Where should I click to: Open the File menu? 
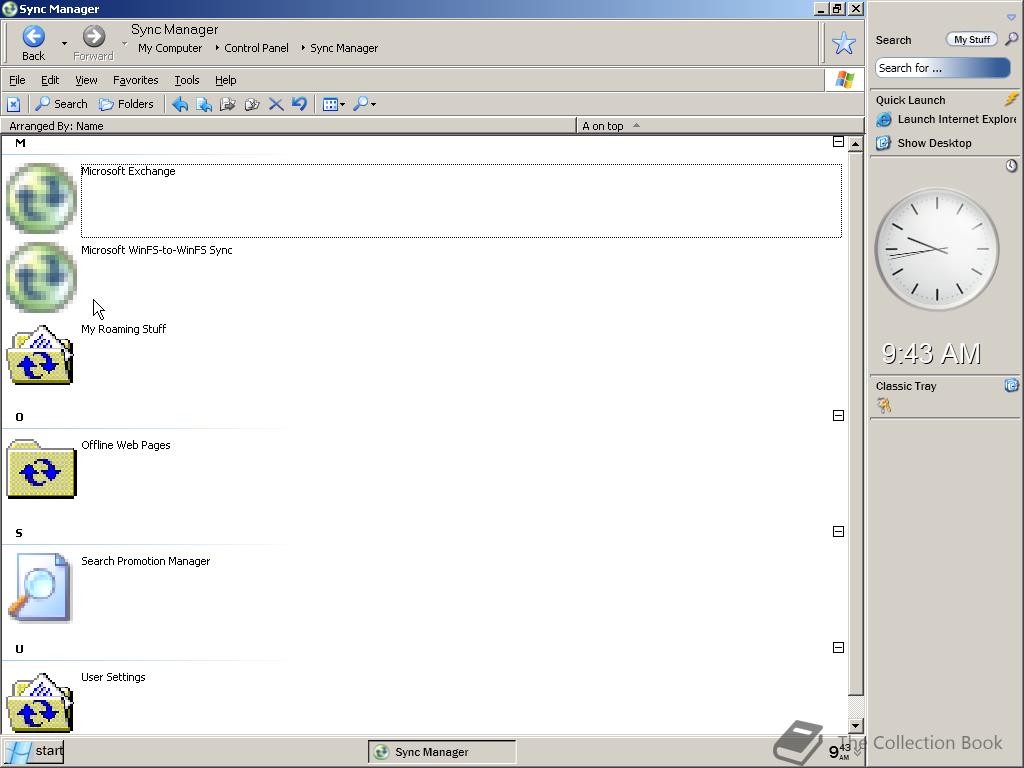pyautogui.click(x=17, y=80)
